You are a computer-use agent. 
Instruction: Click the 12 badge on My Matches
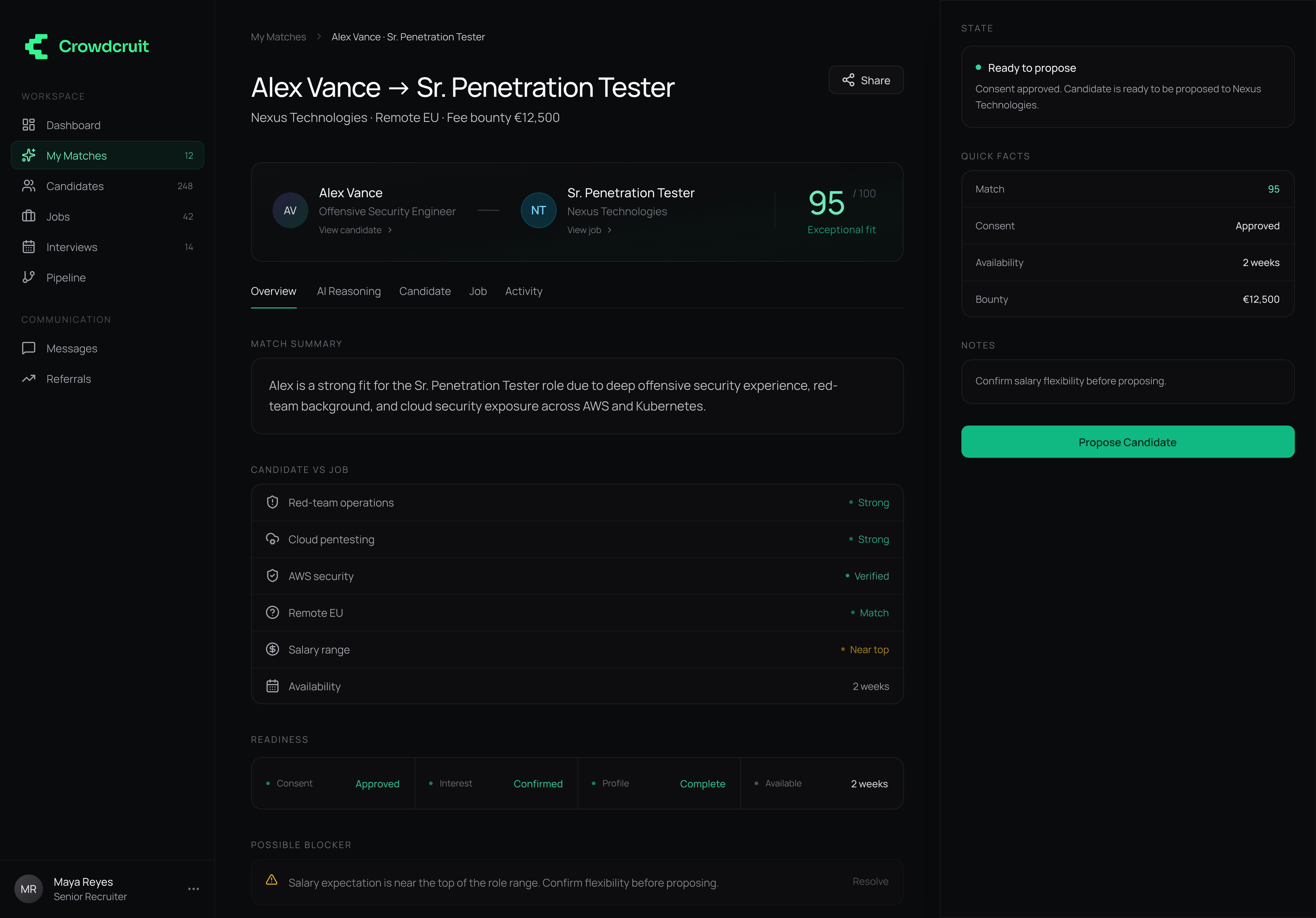click(189, 155)
